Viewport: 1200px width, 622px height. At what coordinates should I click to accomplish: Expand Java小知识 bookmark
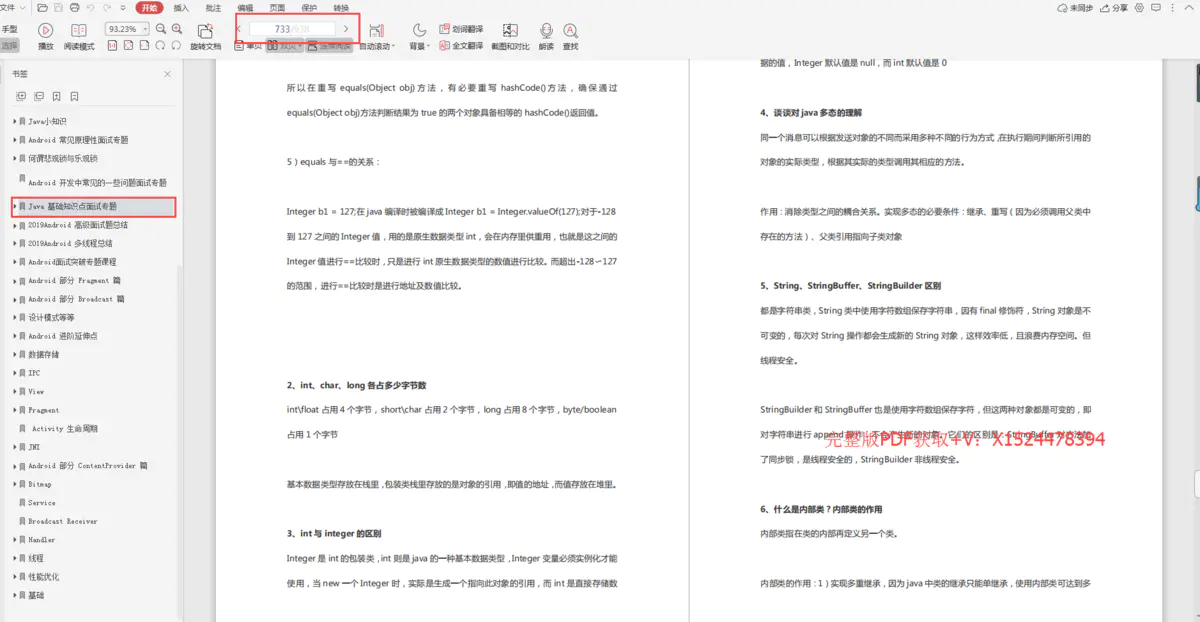pos(15,122)
